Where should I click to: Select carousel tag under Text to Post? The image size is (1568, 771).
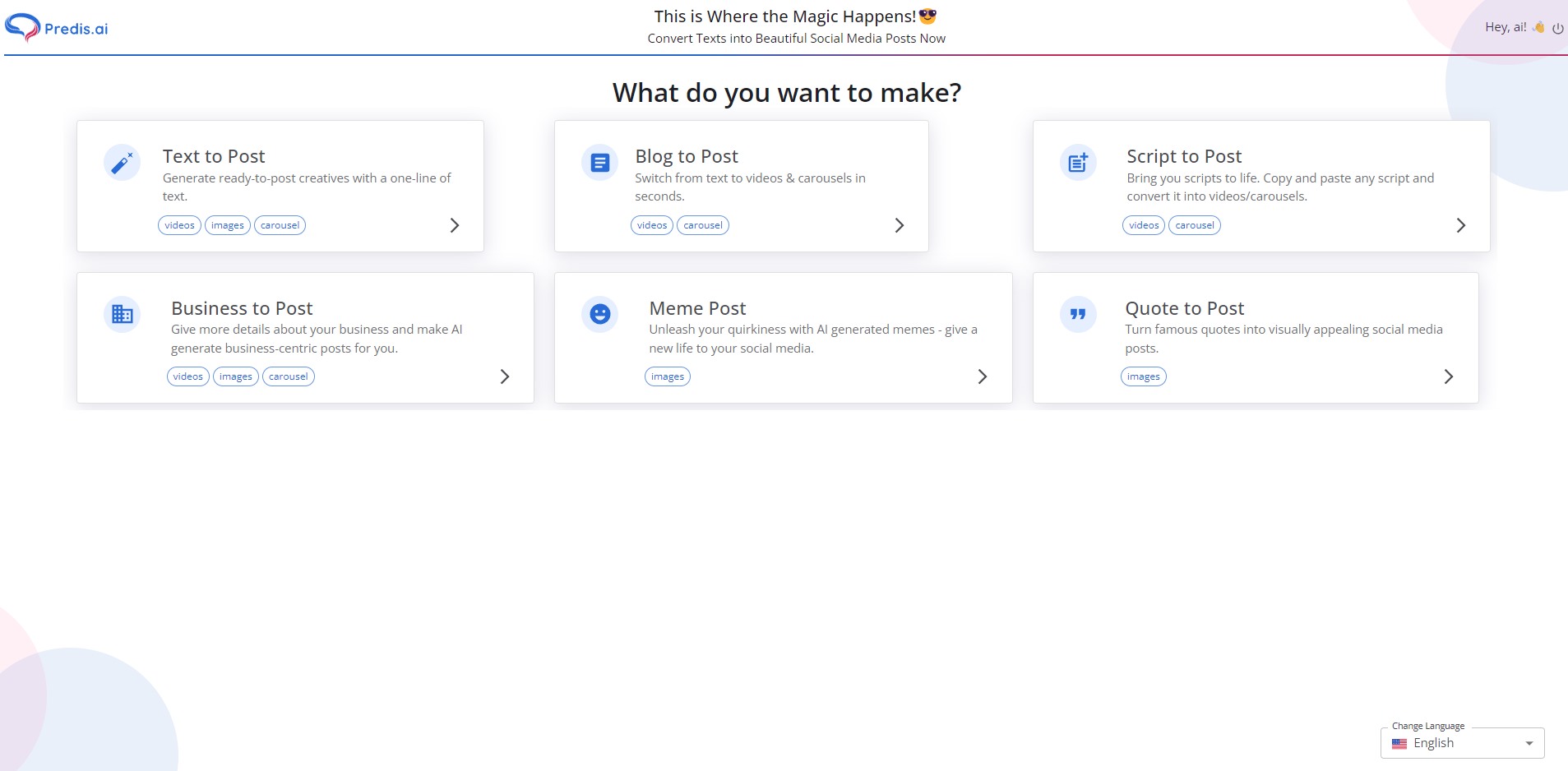(x=280, y=225)
